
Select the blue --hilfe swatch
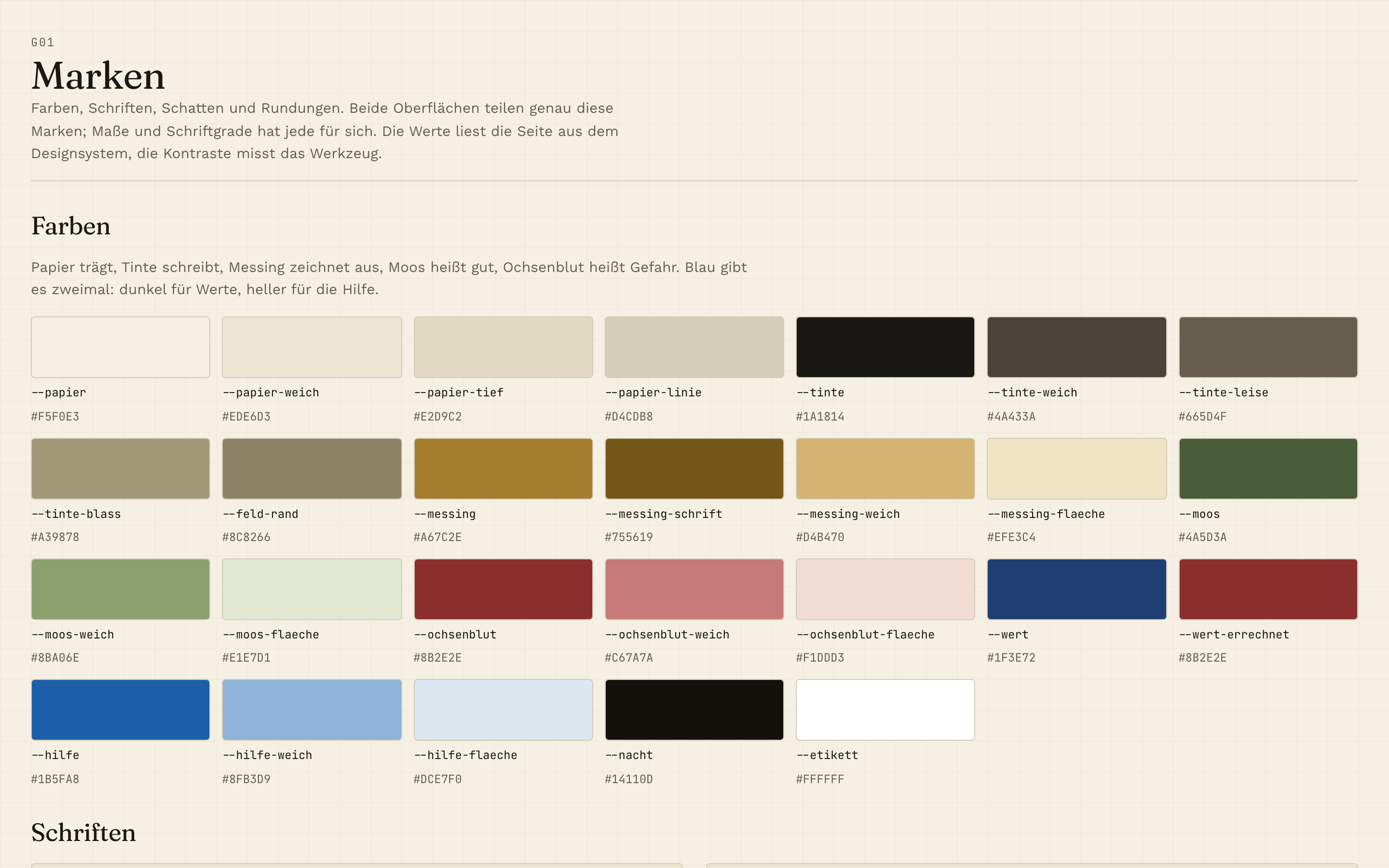[121, 709]
